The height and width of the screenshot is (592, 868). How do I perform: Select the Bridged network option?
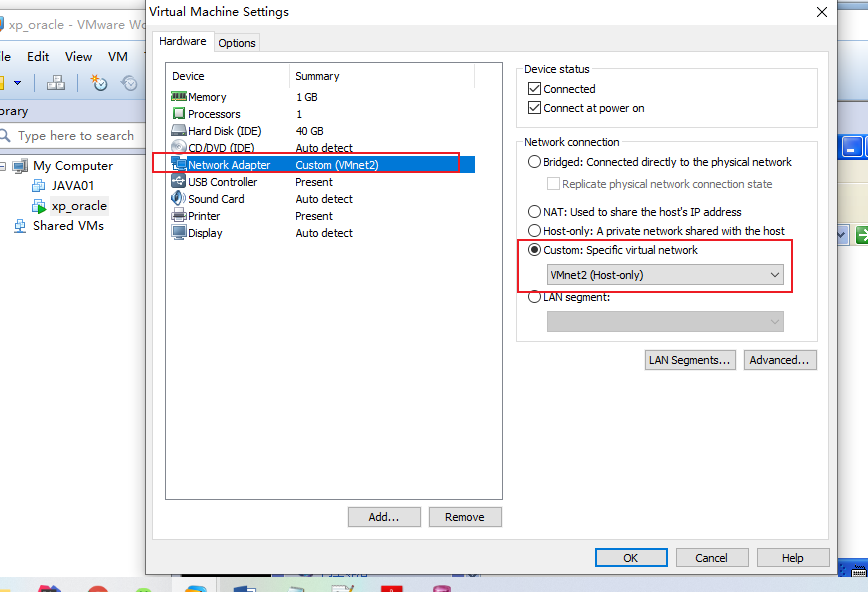pos(534,162)
